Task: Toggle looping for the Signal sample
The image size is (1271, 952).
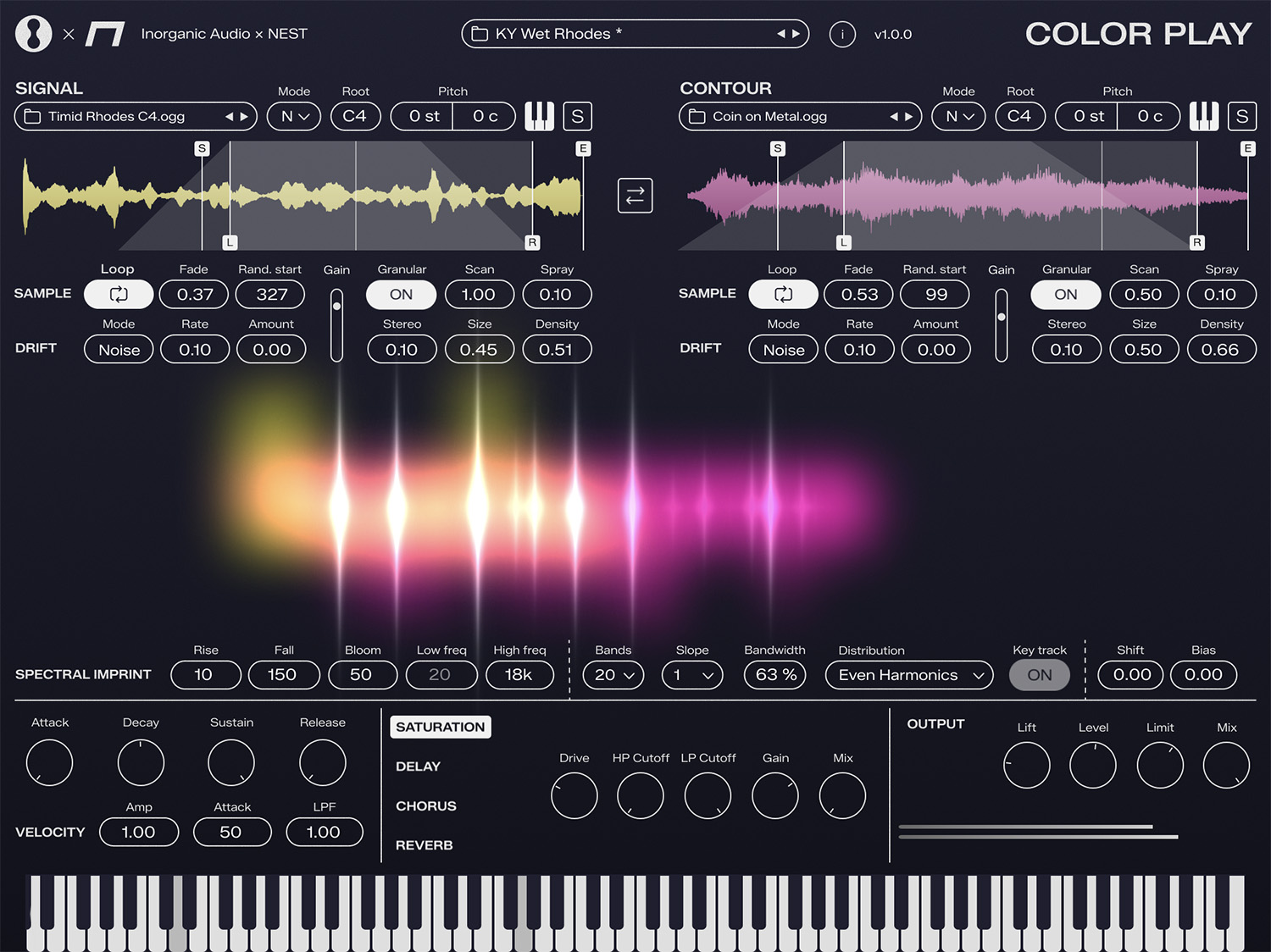Action: tap(118, 294)
